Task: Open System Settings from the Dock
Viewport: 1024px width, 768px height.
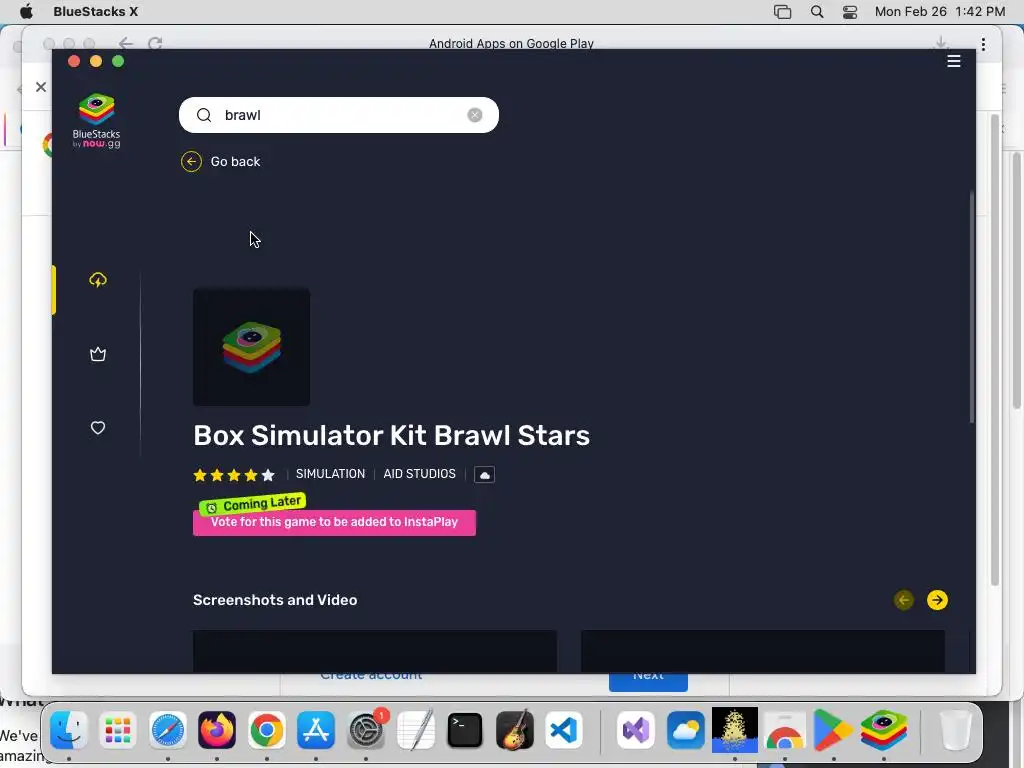Action: (366, 730)
